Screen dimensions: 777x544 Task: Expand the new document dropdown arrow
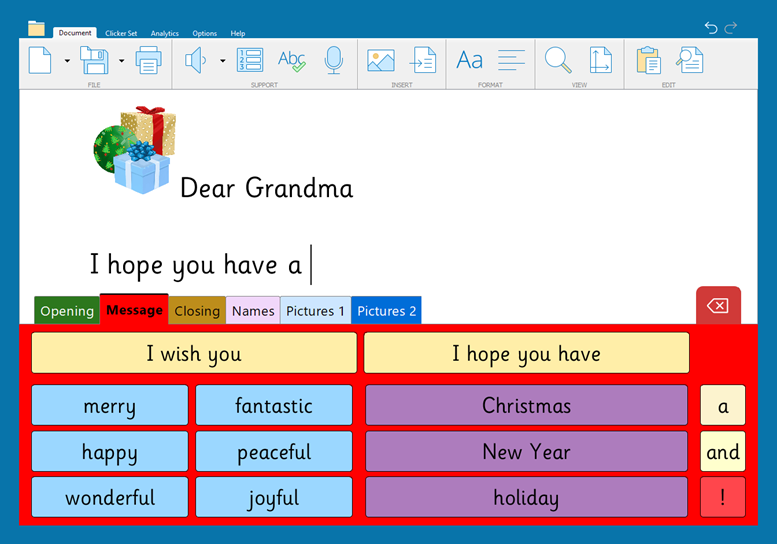[67, 61]
